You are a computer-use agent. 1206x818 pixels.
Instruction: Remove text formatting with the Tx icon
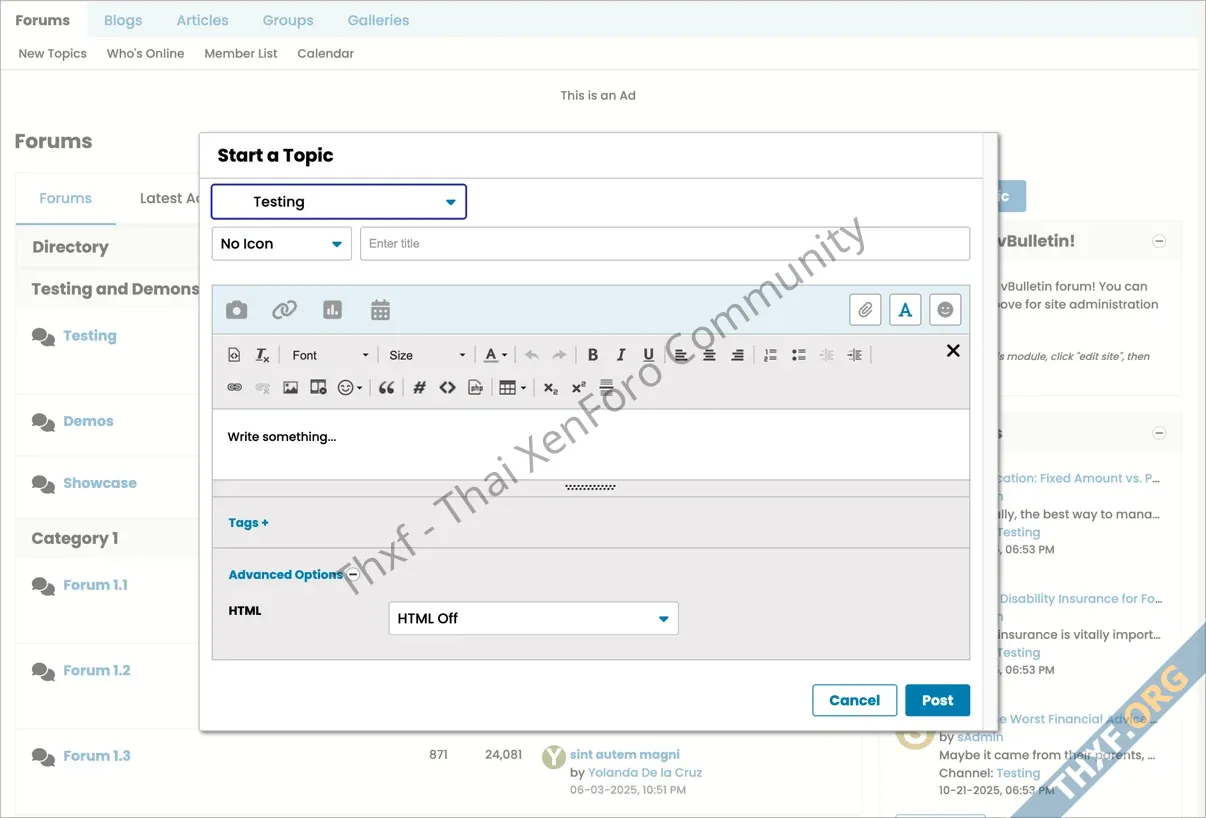[262, 354]
